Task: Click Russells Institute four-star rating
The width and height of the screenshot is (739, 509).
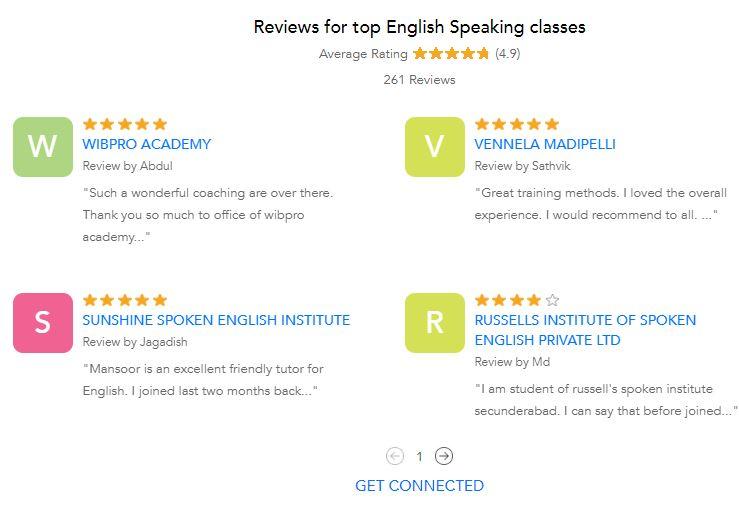Action: pos(517,300)
